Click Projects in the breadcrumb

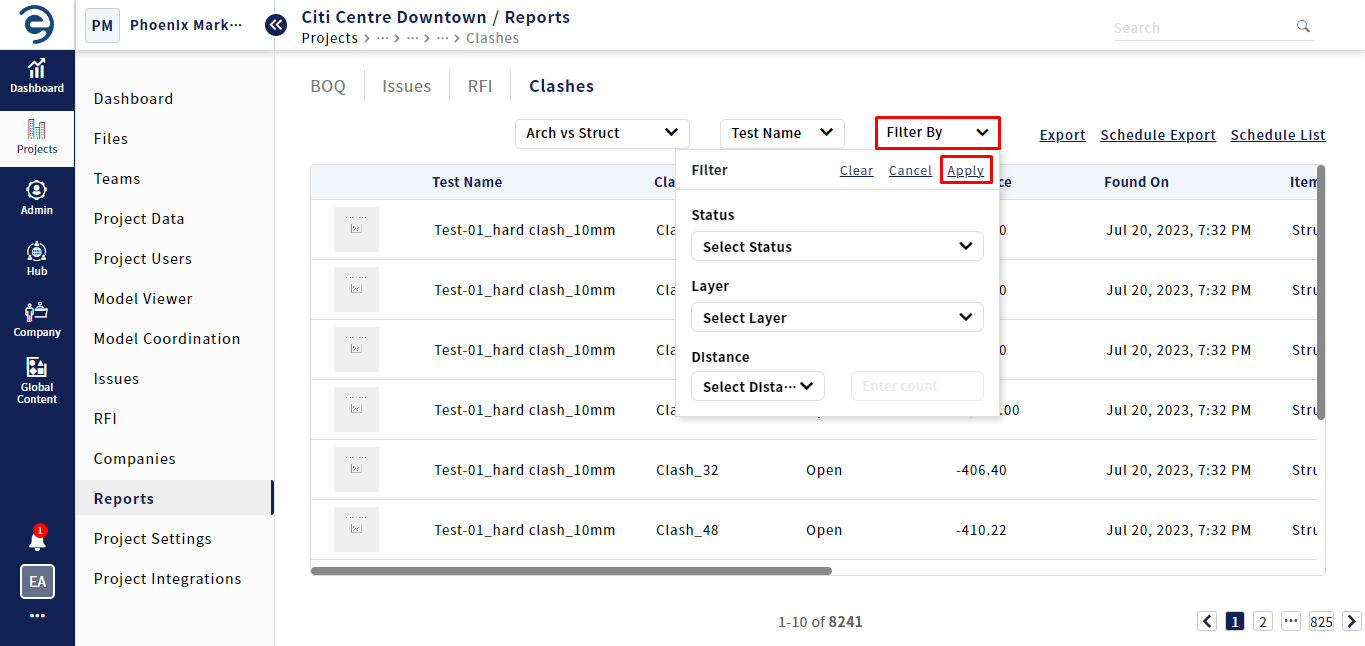click(x=329, y=38)
